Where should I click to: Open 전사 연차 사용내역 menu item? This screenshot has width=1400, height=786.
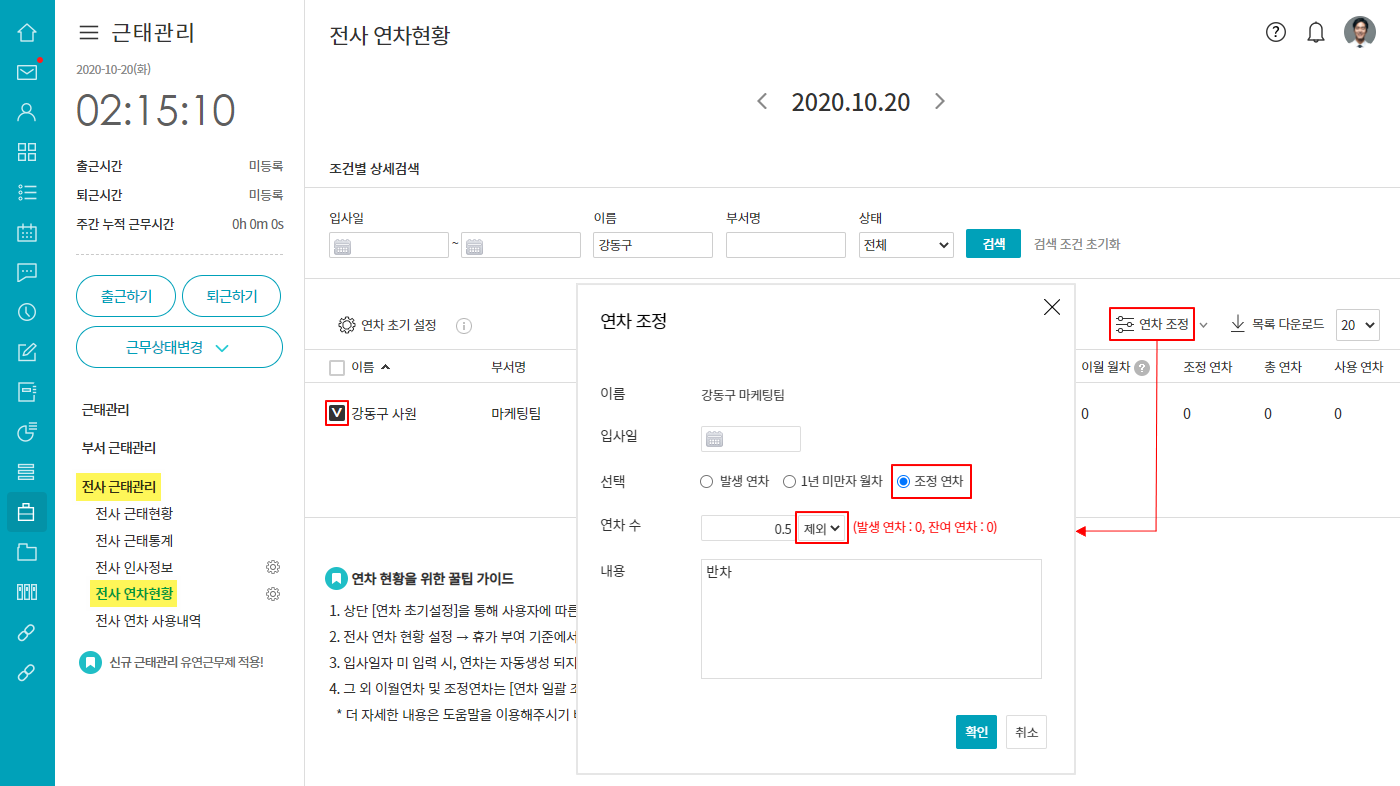(148, 620)
